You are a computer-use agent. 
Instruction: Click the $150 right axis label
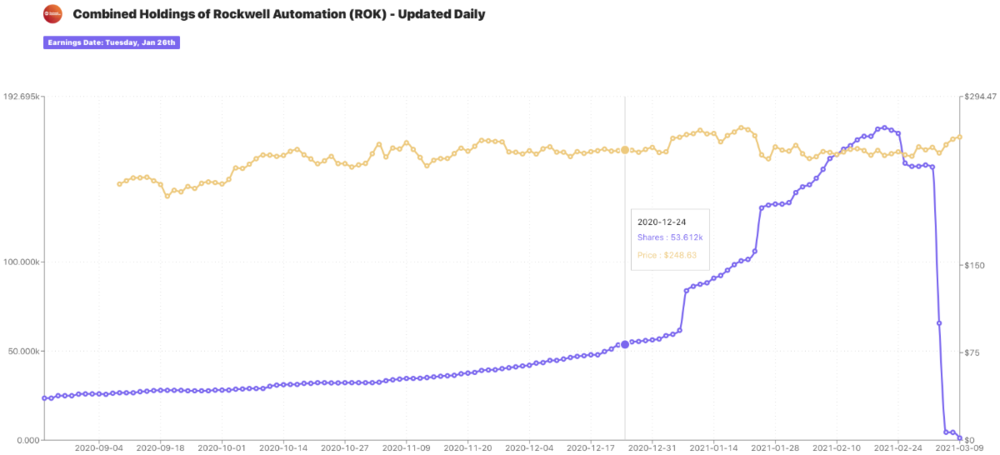(974, 265)
